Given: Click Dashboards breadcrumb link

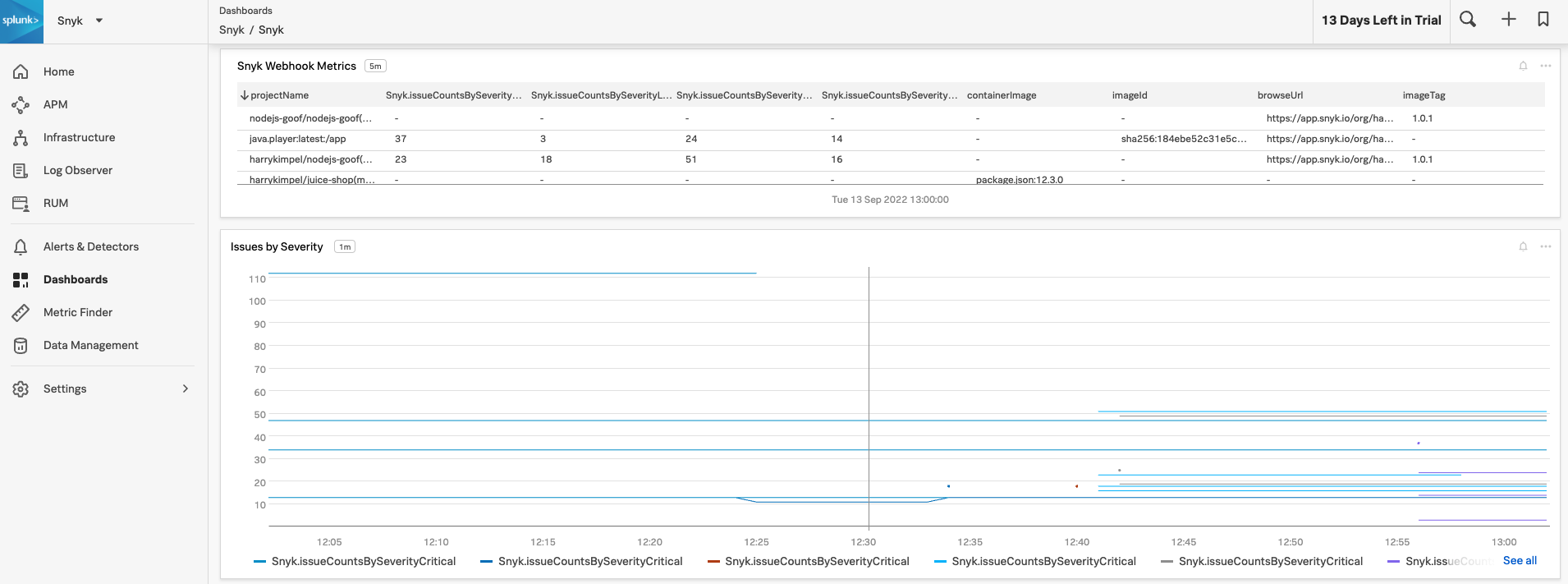Looking at the screenshot, I should 245,11.
